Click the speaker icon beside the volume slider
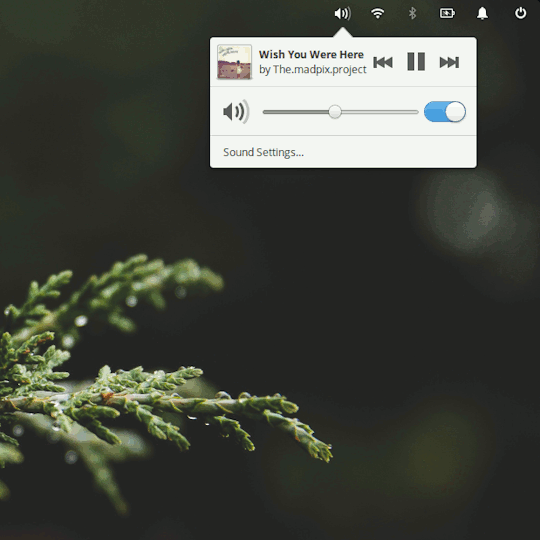This screenshot has height=540, width=540. click(236, 112)
